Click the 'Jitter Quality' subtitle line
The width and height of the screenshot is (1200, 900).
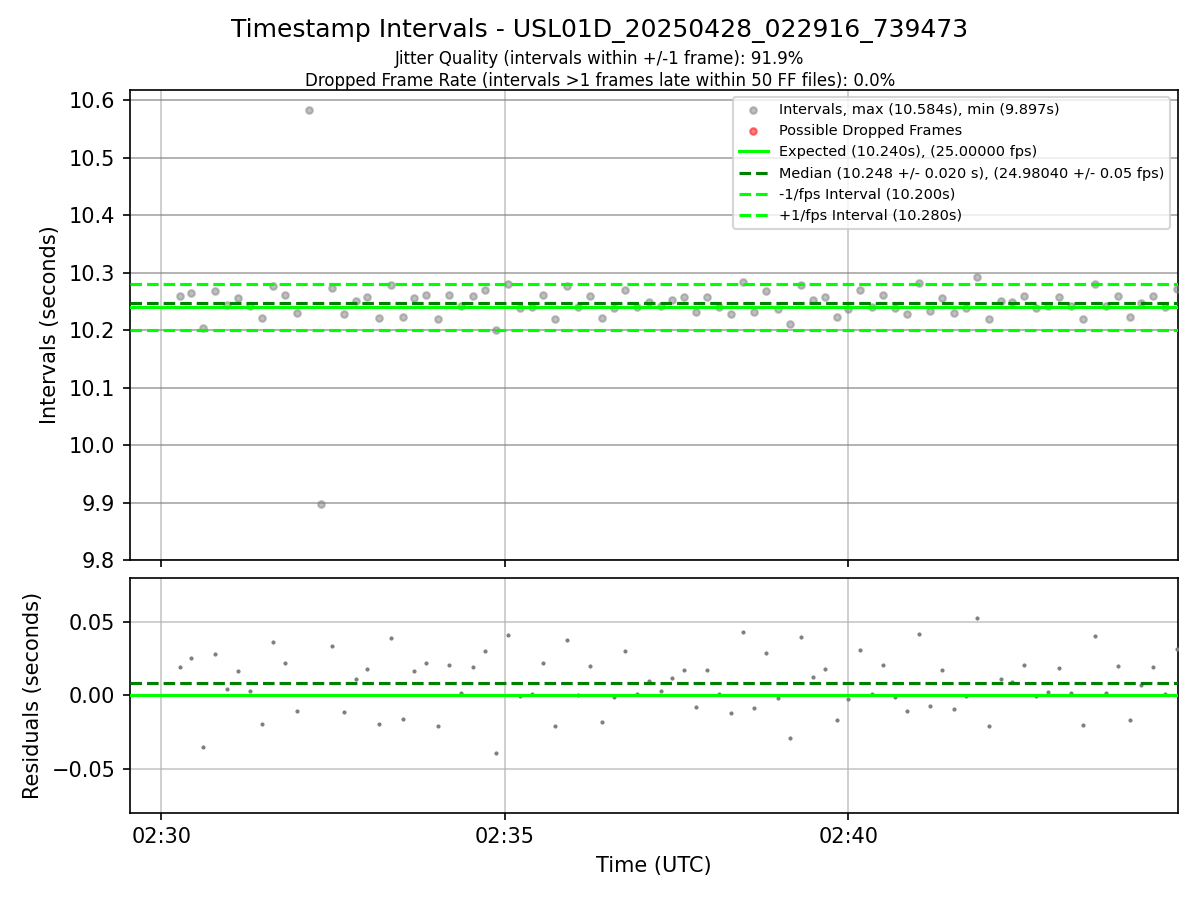[599, 58]
